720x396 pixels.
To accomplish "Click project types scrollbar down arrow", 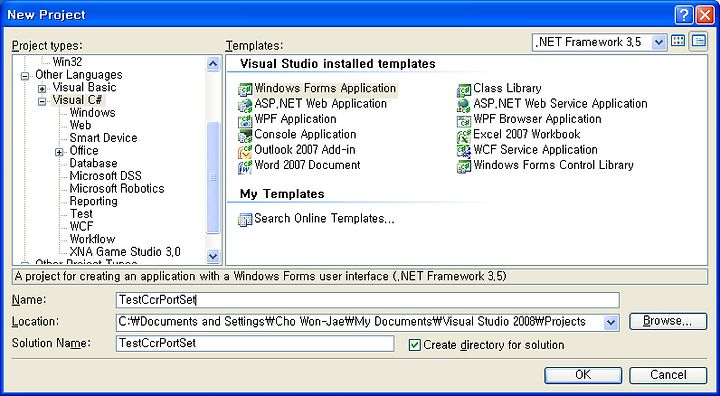I will tap(213, 256).
